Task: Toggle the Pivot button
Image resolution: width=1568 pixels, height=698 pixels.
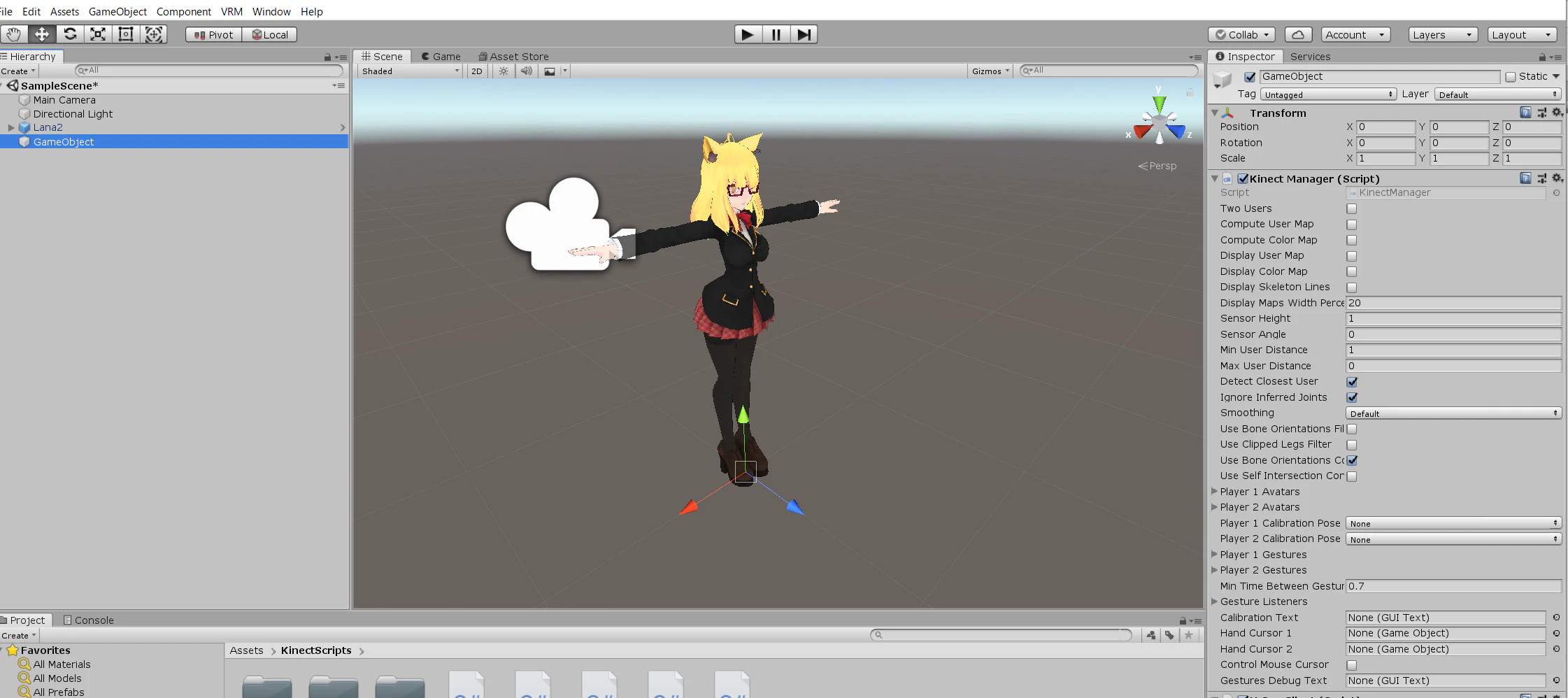Action: point(214,35)
